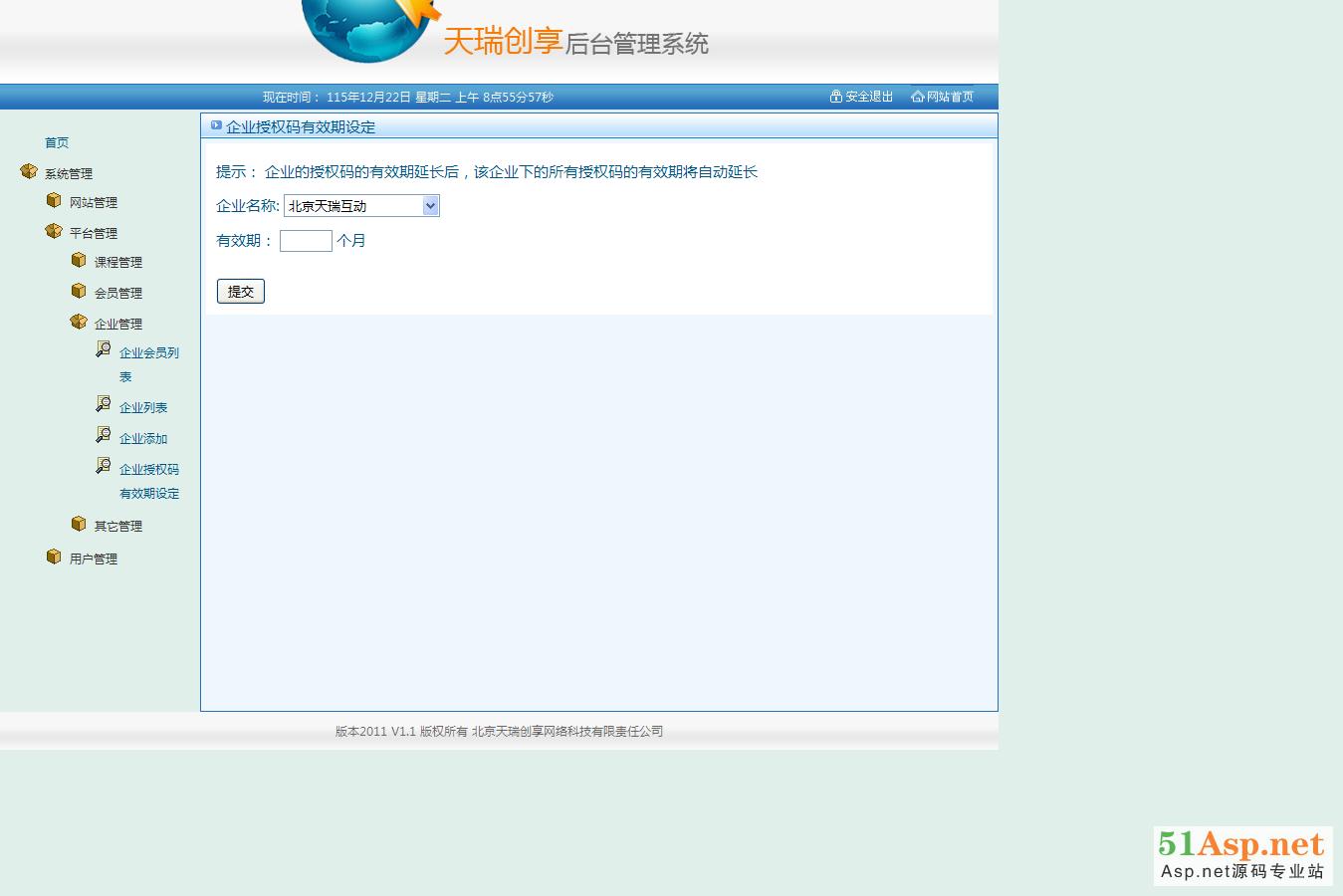Focus the 有效期 months input field
The width and height of the screenshot is (1343, 896).
[306, 241]
